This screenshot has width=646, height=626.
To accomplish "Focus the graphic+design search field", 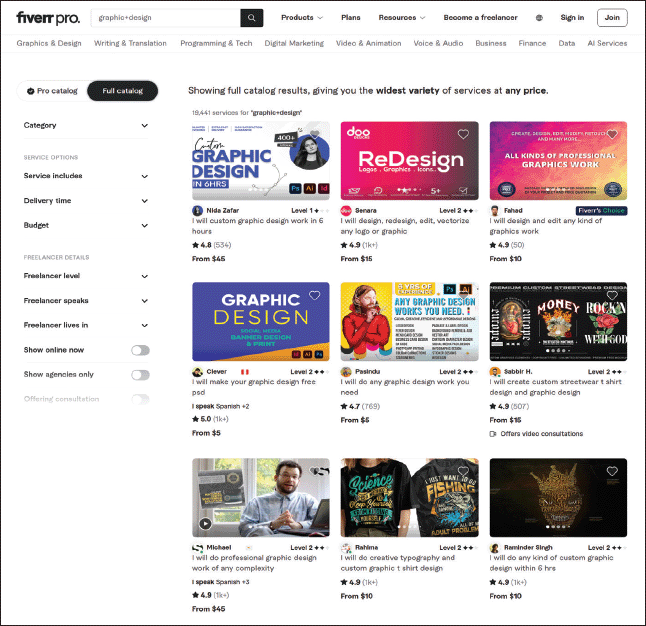I will [x=166, y=18].
